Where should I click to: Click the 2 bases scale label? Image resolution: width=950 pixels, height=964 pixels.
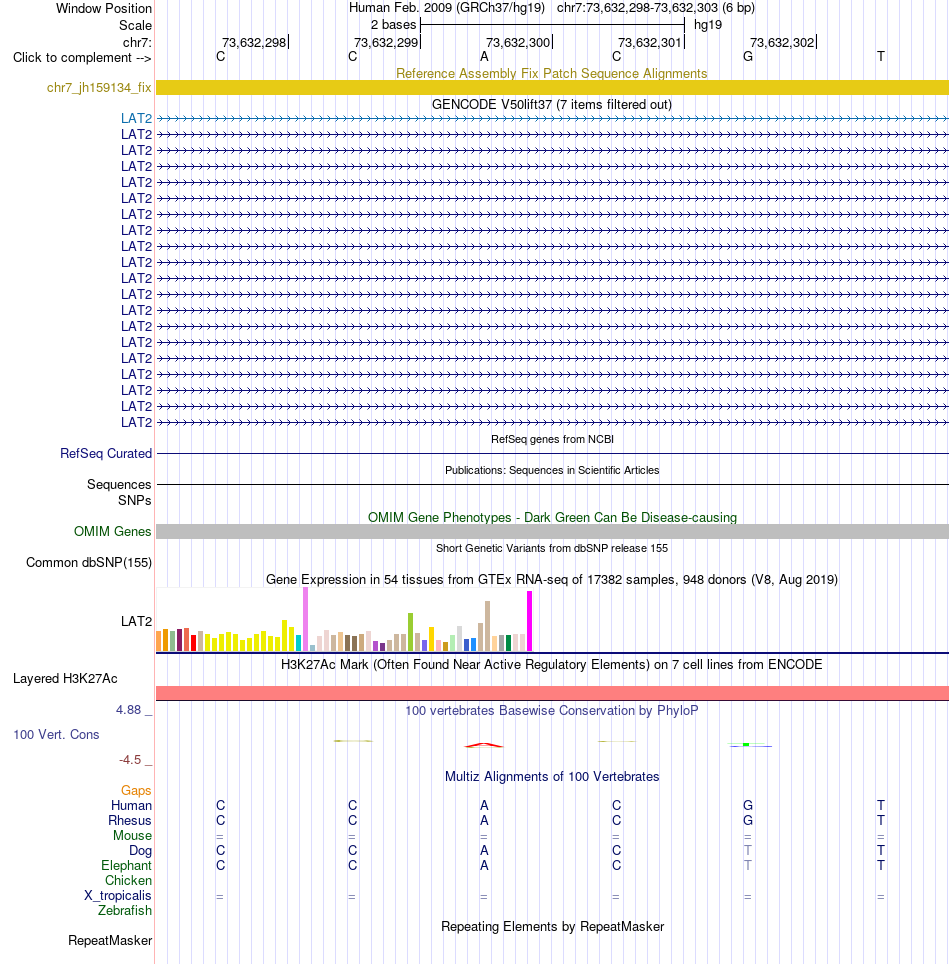tap(394, 25)
